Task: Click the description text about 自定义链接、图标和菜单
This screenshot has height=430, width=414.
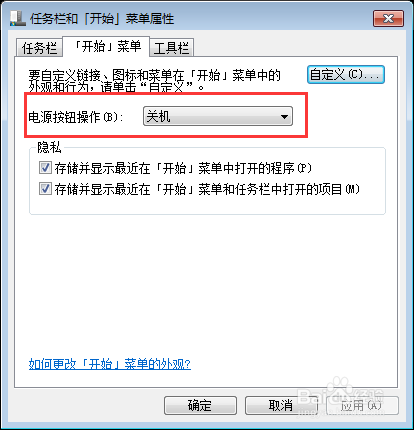Action: coord(154,81)
